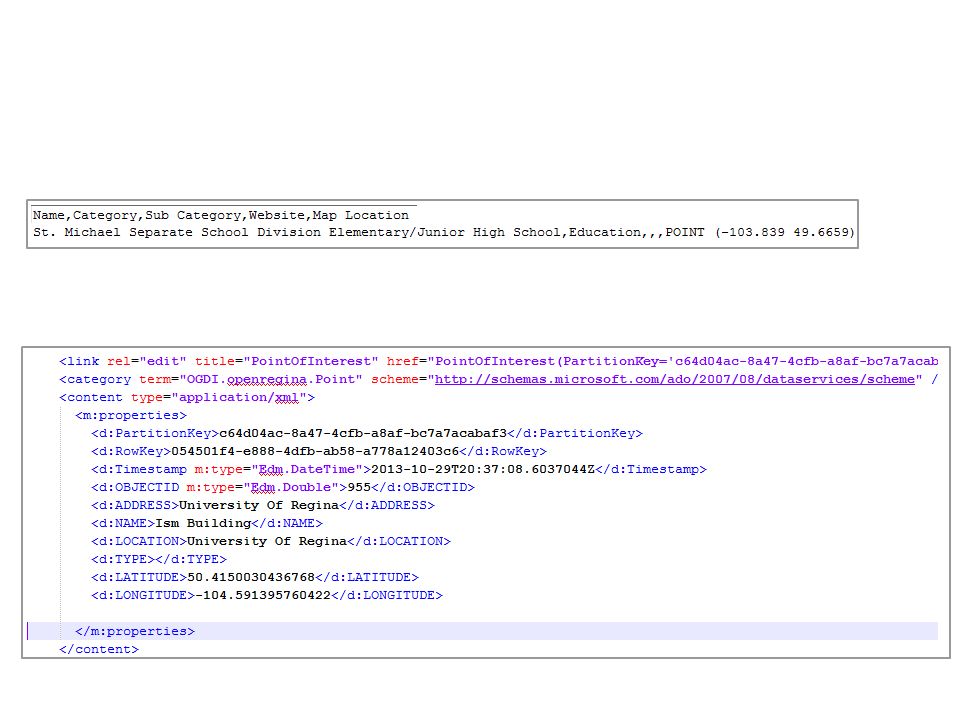Click the 'POINT (-103.839 49.6659)' value
The height and width of the screenshot is (720, 960).
click(x=760, y=233)
